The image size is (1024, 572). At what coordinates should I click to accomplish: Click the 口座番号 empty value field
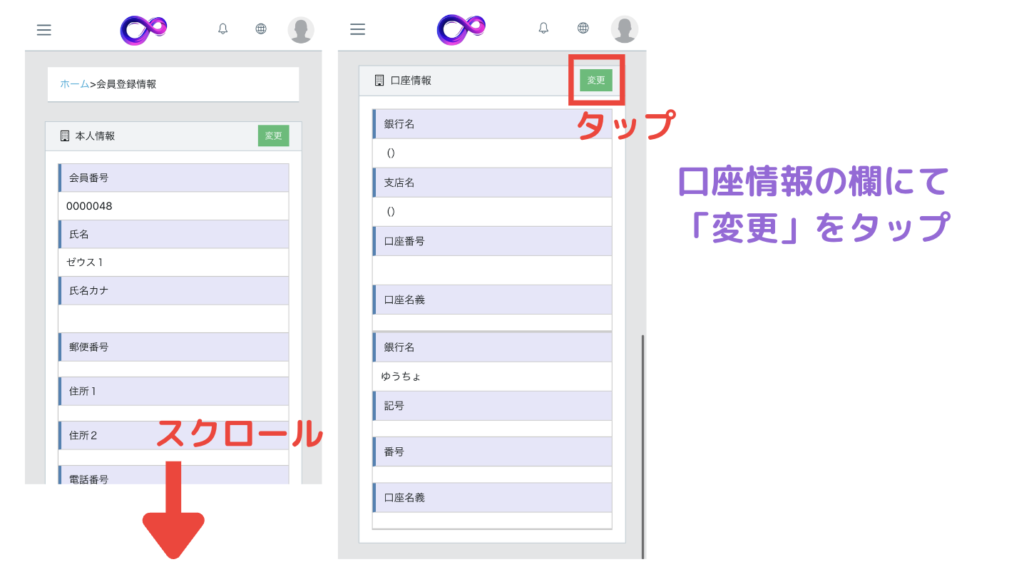coord(491,270)
